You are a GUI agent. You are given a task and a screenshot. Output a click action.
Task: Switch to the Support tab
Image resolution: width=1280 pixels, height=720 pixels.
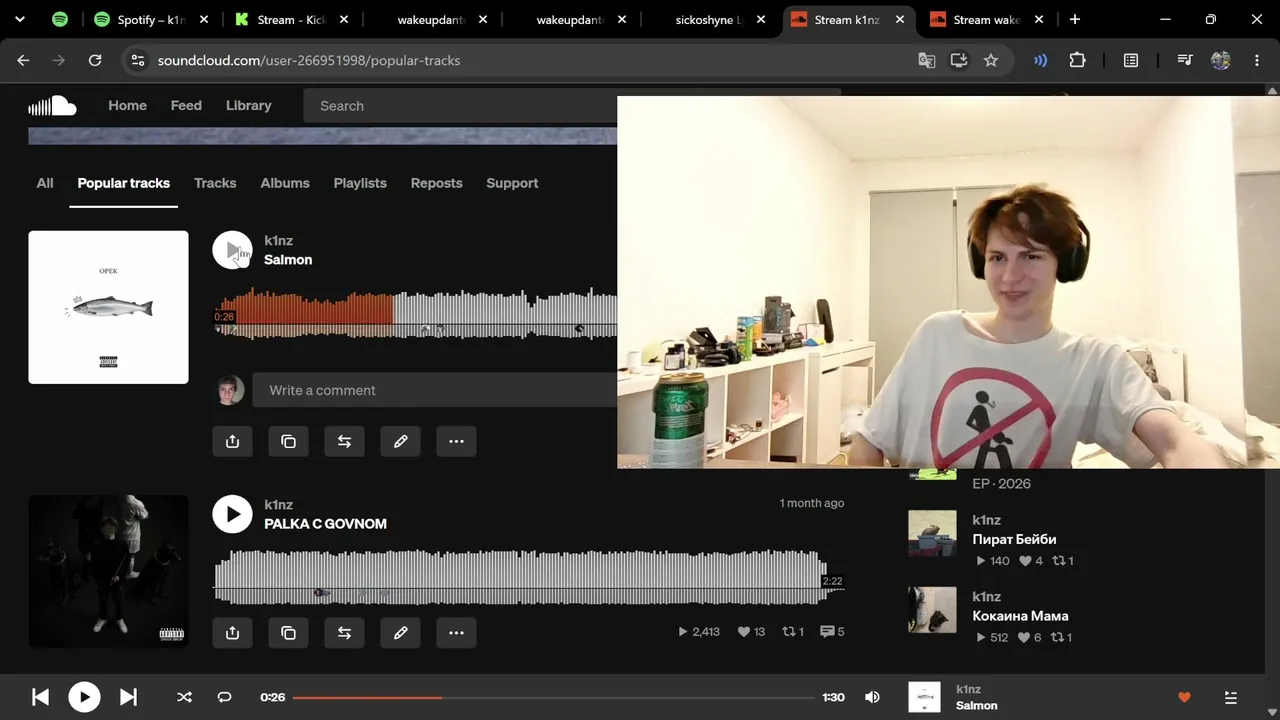[x=512, y=183]
